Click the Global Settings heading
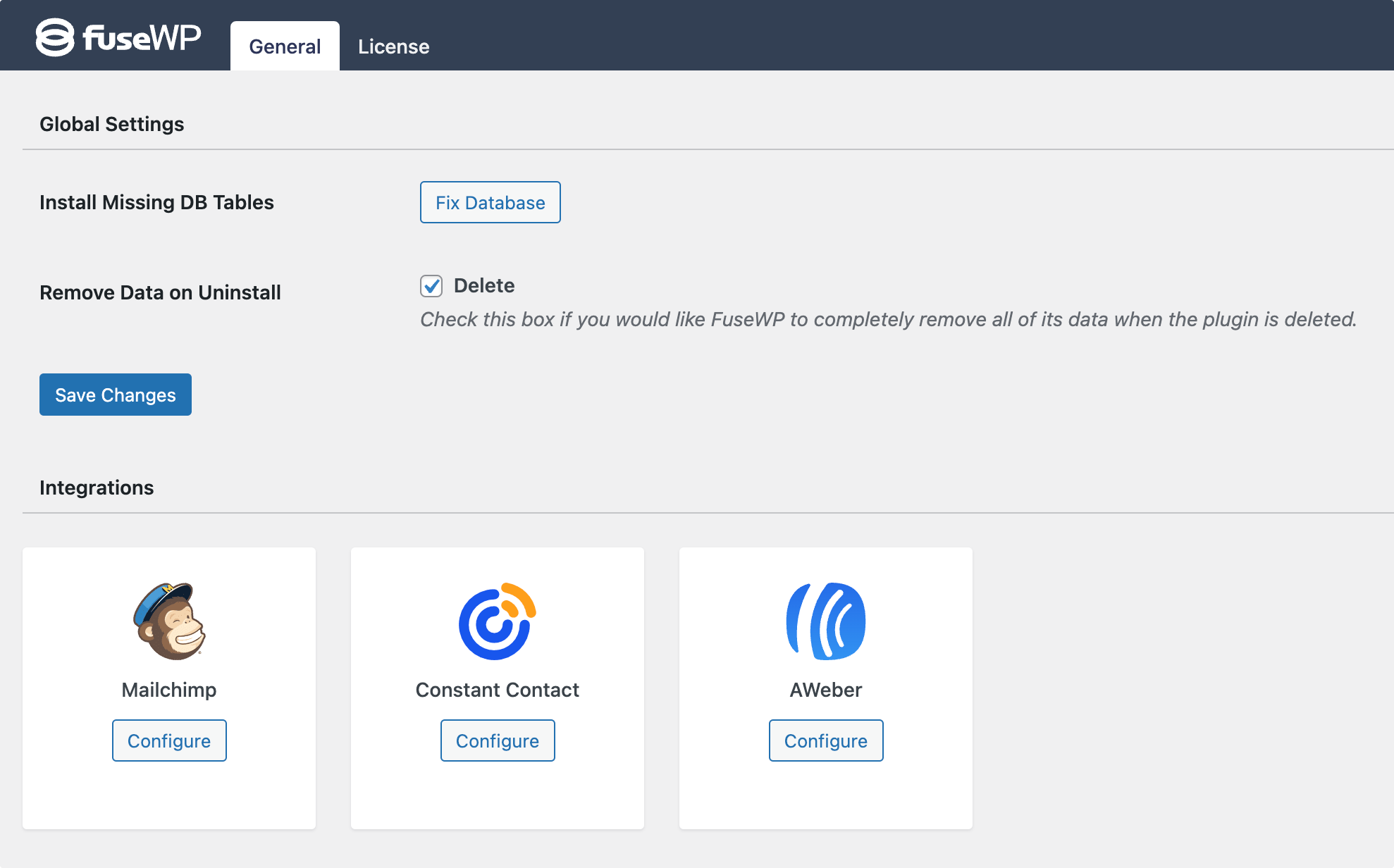1394x868 pixels. (x=111, y=124)
